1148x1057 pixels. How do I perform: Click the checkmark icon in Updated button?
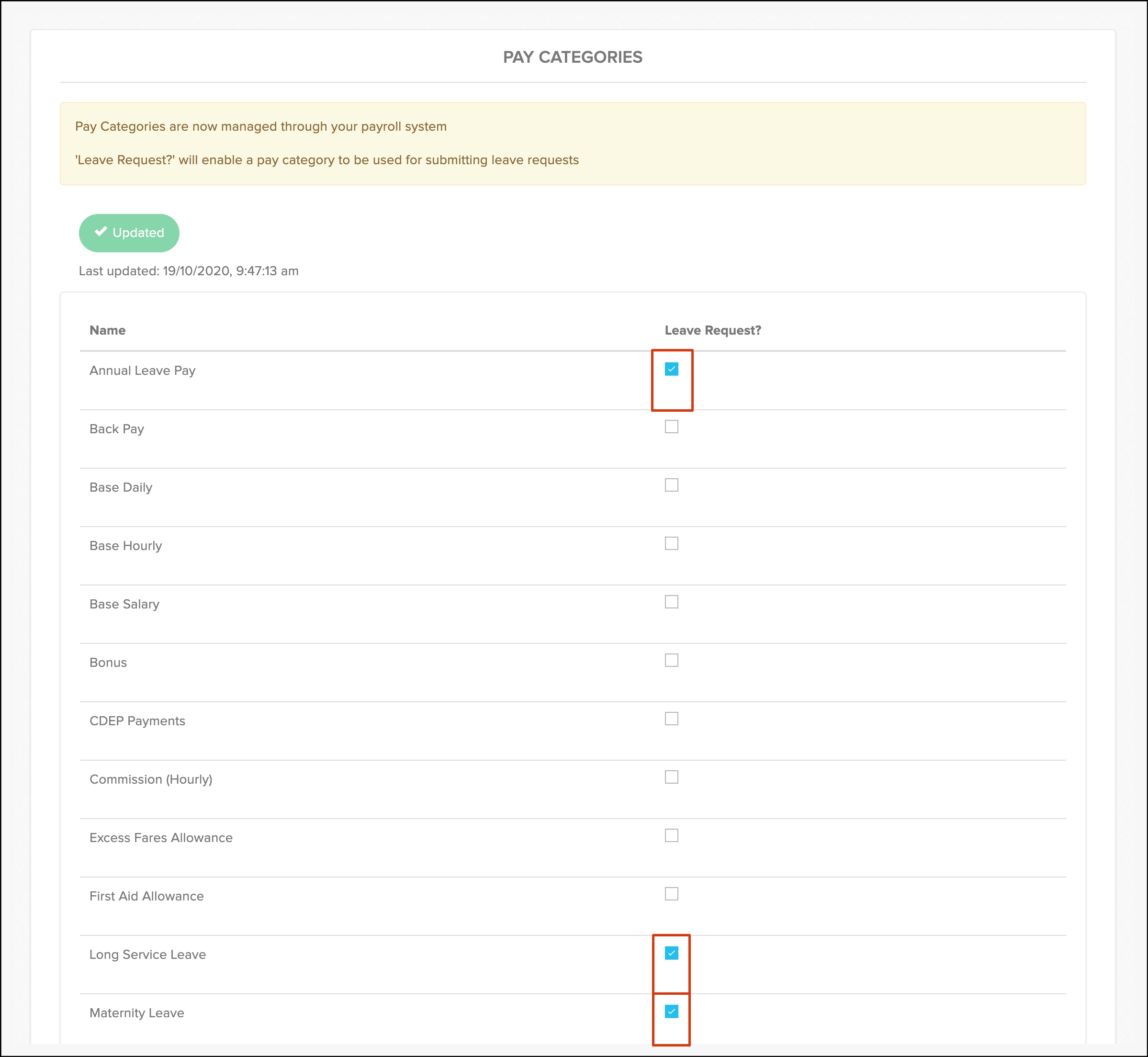pos(101,232)
